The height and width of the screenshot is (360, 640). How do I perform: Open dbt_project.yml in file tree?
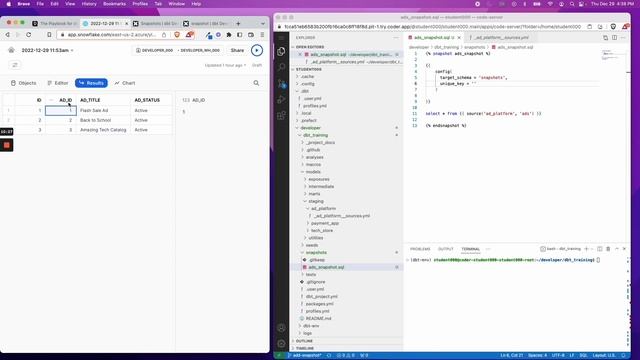point(321,297)
